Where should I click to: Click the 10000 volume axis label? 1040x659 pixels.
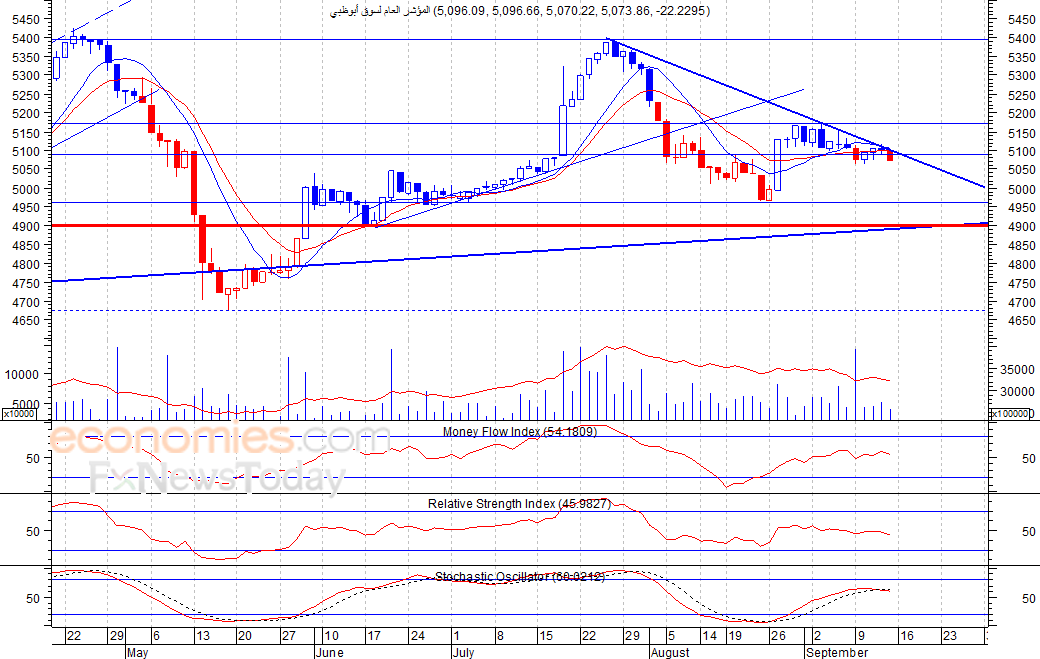coord(23,375)
